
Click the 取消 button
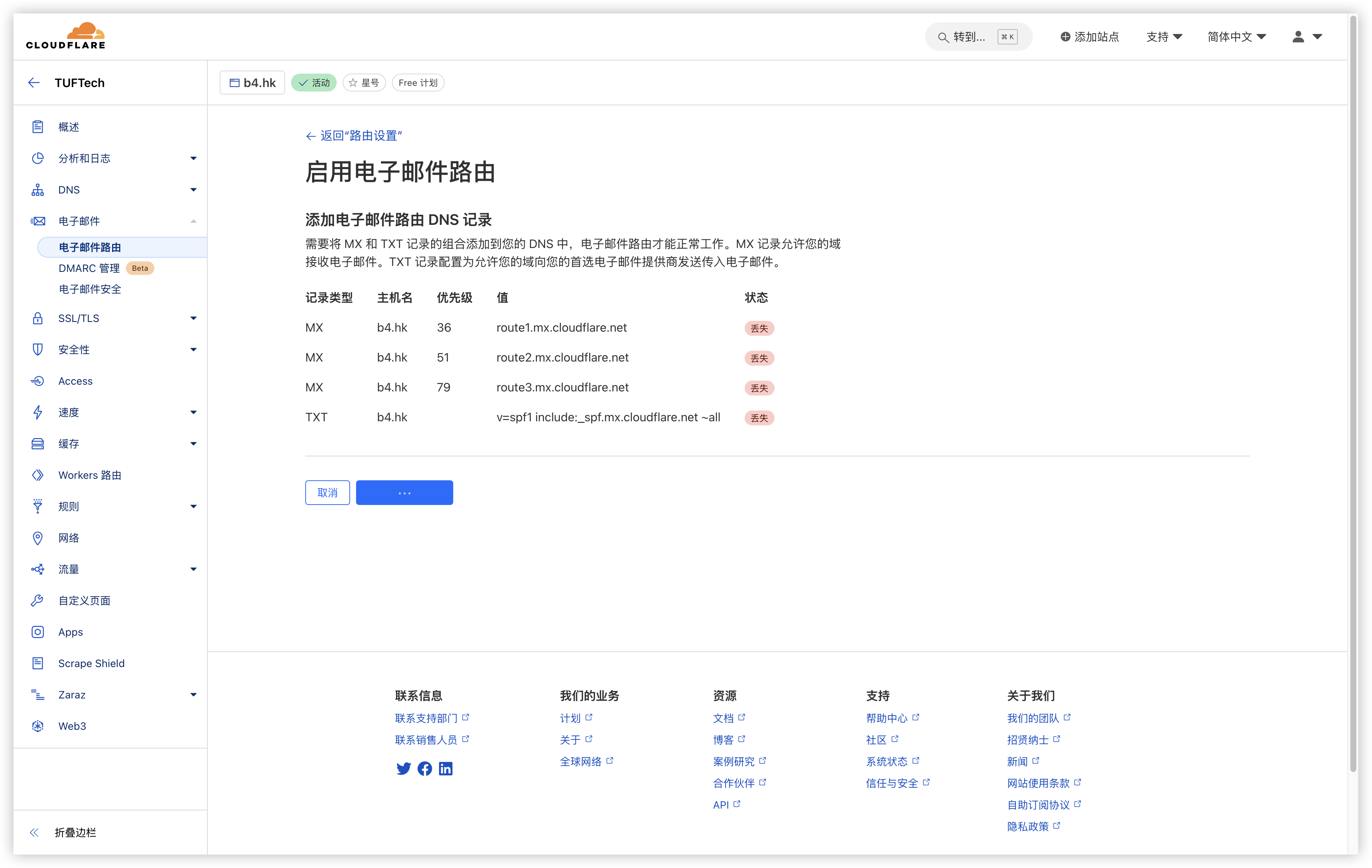[x=327, y=492]
